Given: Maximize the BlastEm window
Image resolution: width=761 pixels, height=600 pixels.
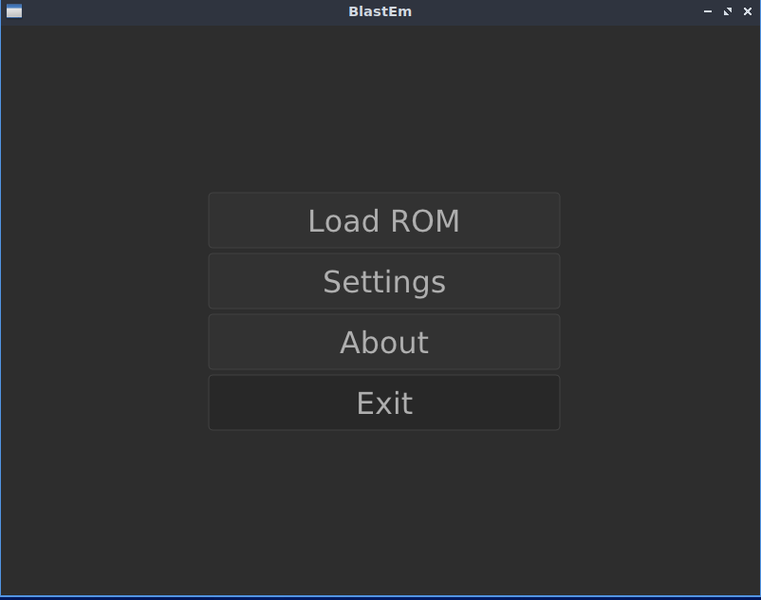Looking at the screenshot, I should coord(728,12).
